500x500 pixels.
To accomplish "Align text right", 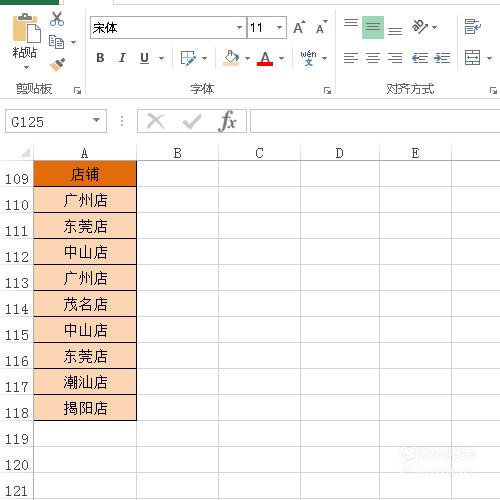I will pos(395,58).
